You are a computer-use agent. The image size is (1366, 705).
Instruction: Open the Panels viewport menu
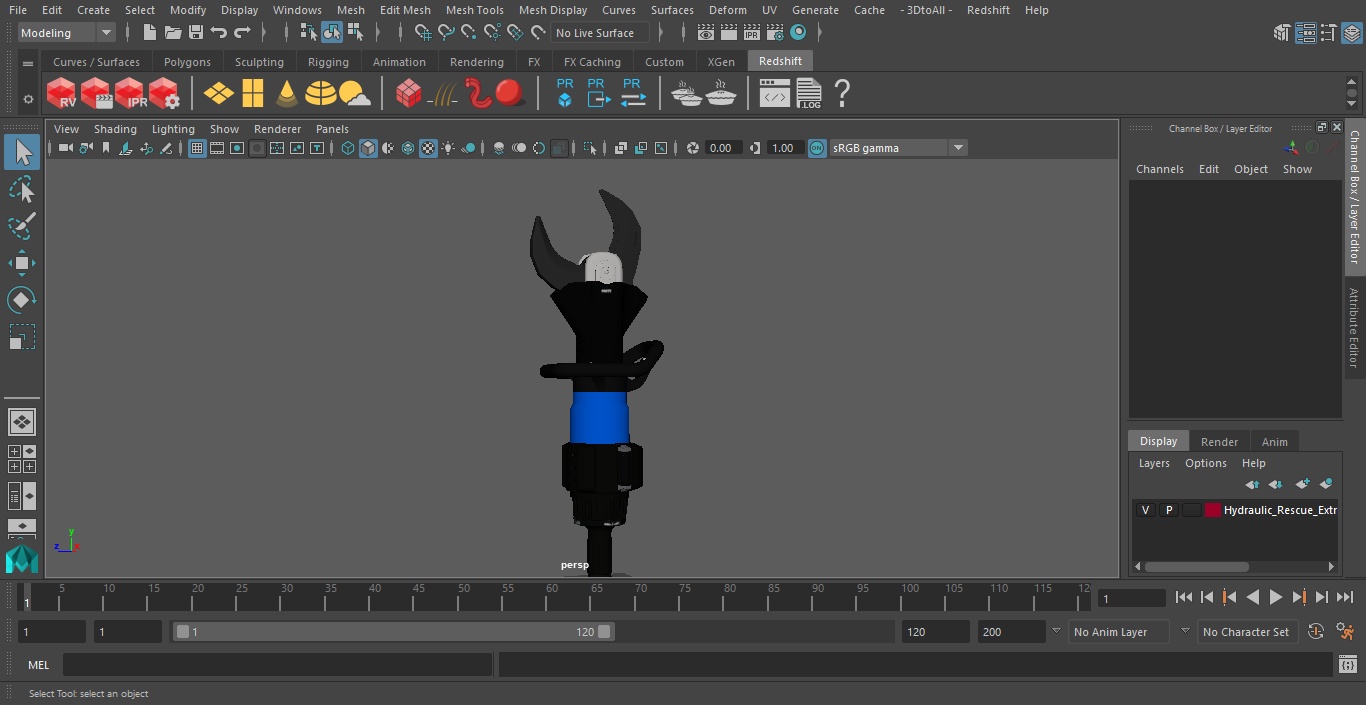[332, 129]
